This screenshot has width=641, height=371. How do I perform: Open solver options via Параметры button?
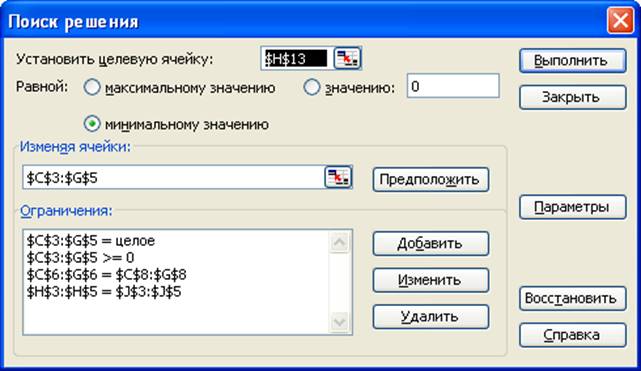click(x=572, y=207)
